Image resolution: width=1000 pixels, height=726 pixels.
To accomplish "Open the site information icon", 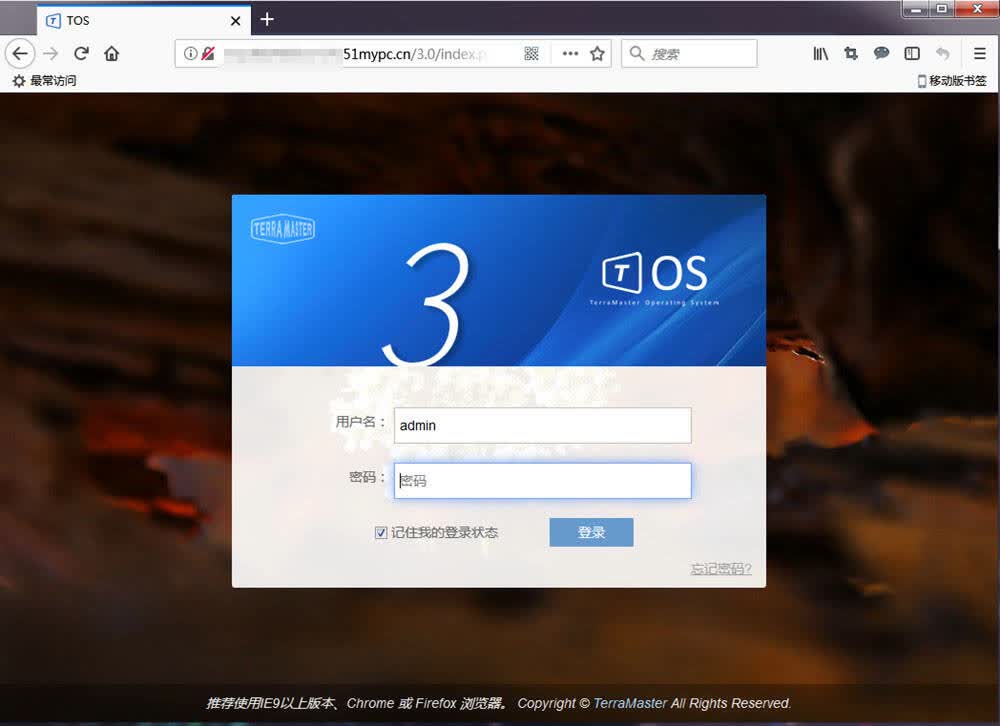I will pos(190,54).
